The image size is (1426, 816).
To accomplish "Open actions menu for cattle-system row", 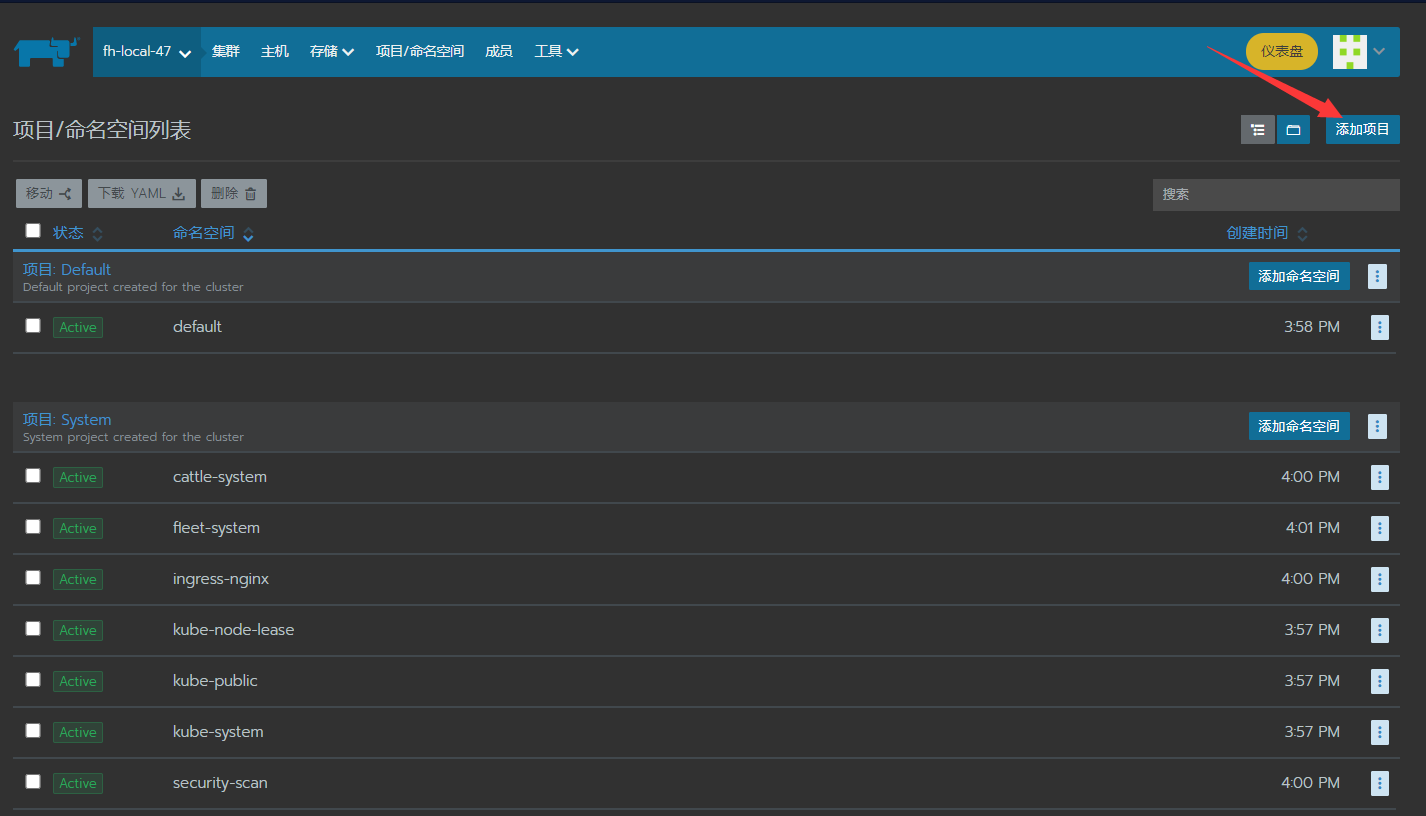I will tap(1380, 478).
